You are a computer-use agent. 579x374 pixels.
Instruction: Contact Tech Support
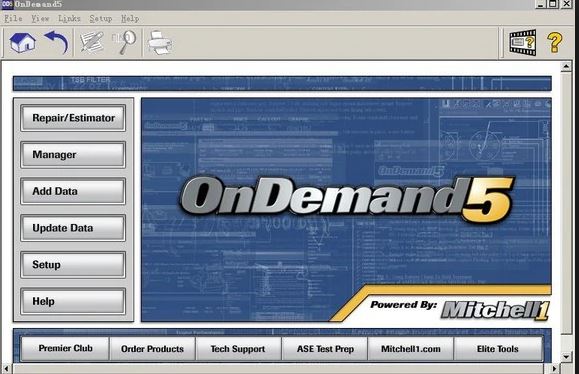pyautogui.click(x=238, y=348)
